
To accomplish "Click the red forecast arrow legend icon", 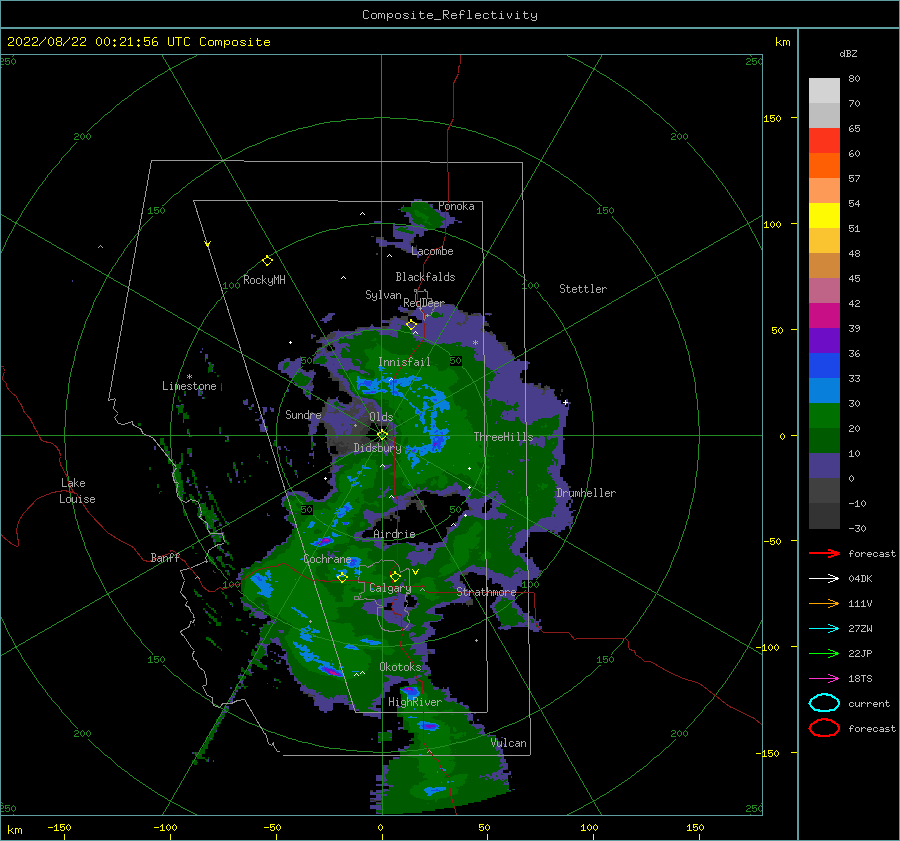I will point(824,553).
